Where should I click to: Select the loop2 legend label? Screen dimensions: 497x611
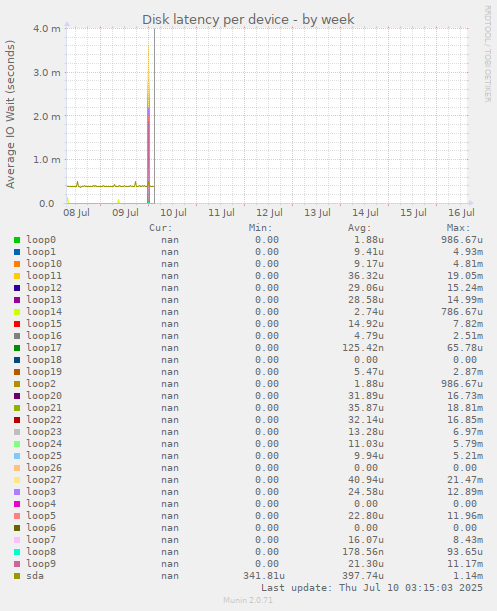(x=41, y=384)
